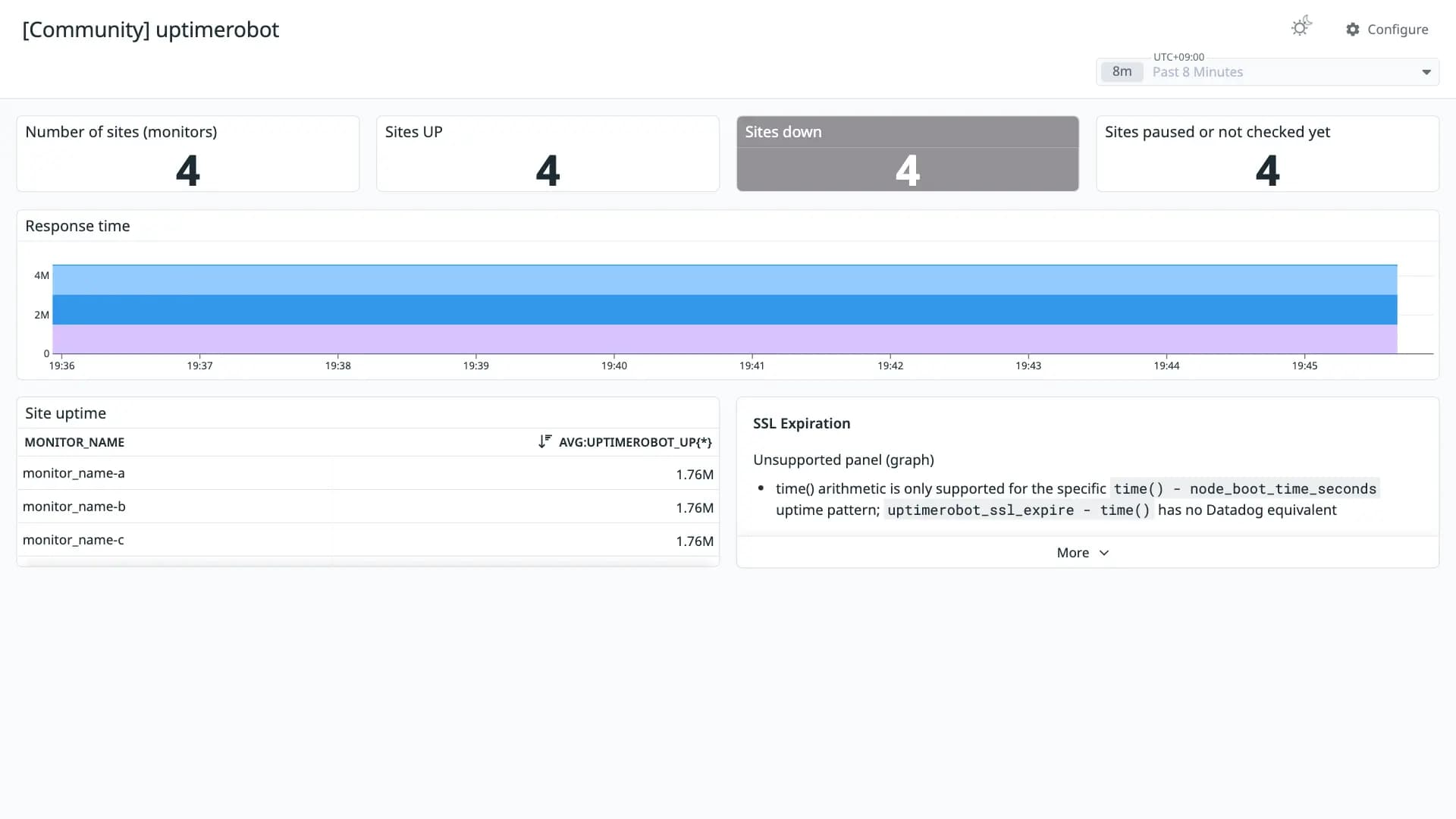Screen dimensions: 1456x819
Task: Click the 8m time range badge
Action: click(1122, 72)
